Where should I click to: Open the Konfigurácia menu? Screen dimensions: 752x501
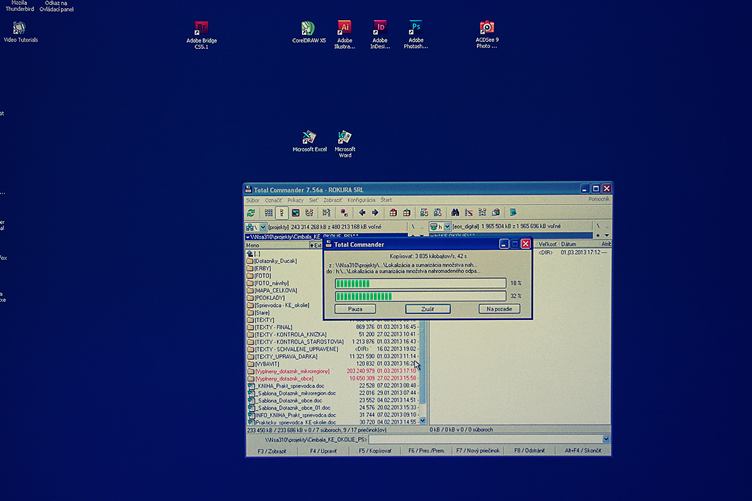361,200
